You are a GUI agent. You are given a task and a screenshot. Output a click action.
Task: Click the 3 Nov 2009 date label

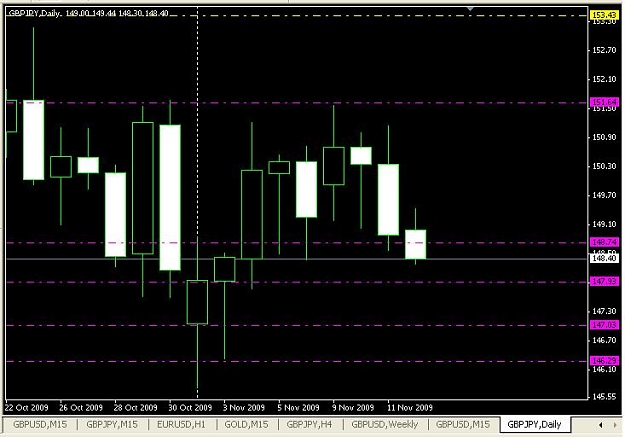pyautogui.click(x=244, y=407)
